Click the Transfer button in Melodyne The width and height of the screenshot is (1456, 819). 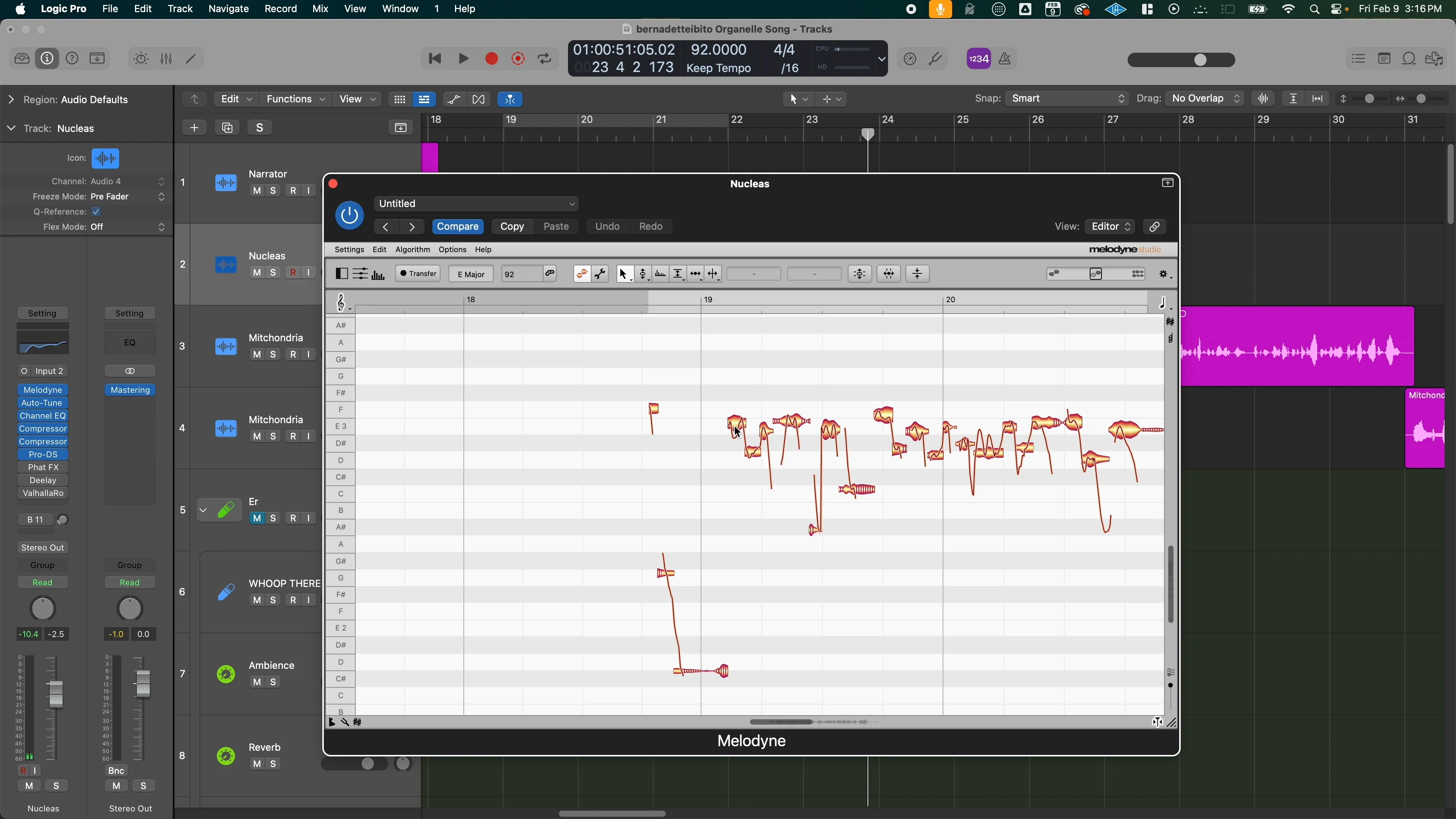(x=418, y=274)
